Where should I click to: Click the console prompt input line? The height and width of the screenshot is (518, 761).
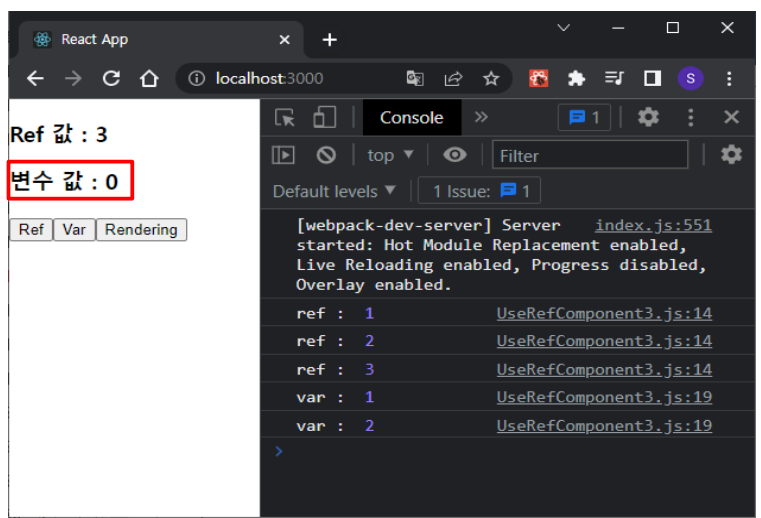pyautogui.click(x=508, y=451)
